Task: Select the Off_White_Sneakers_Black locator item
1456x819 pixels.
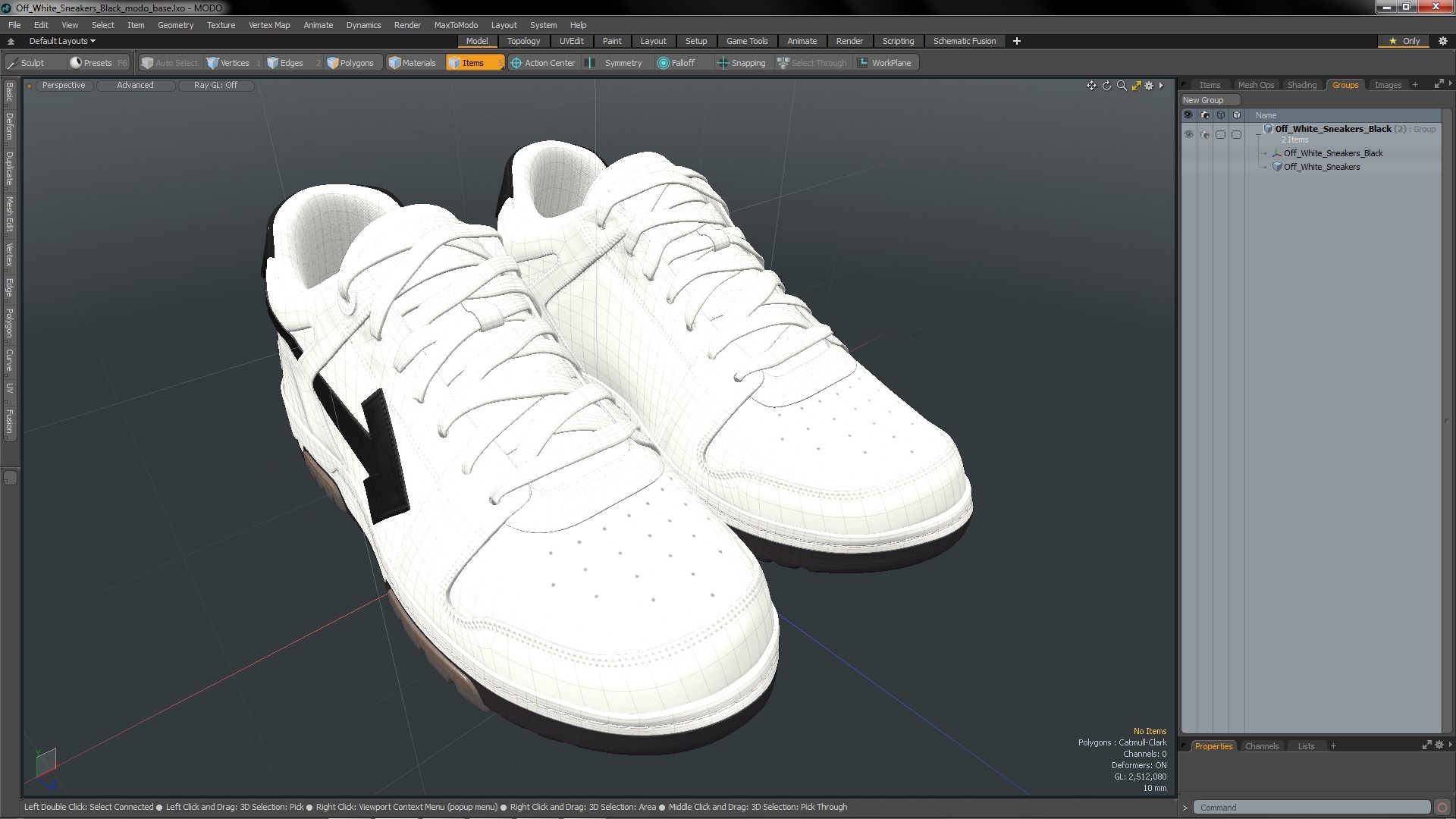Action: pos(1332,153)
